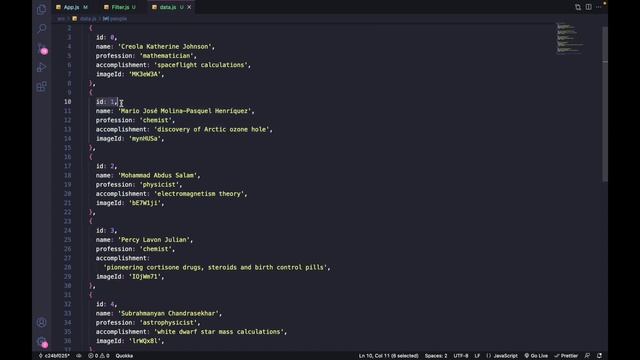Click the string 'physicist'
The width and height of the screenshot is (640, 360).
159,184
